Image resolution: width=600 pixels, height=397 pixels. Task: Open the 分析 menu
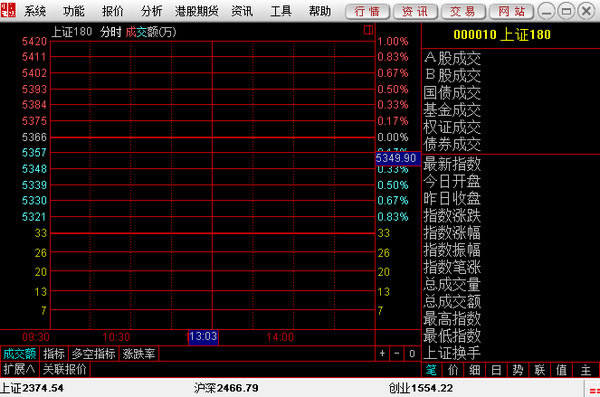click(151, 11)
